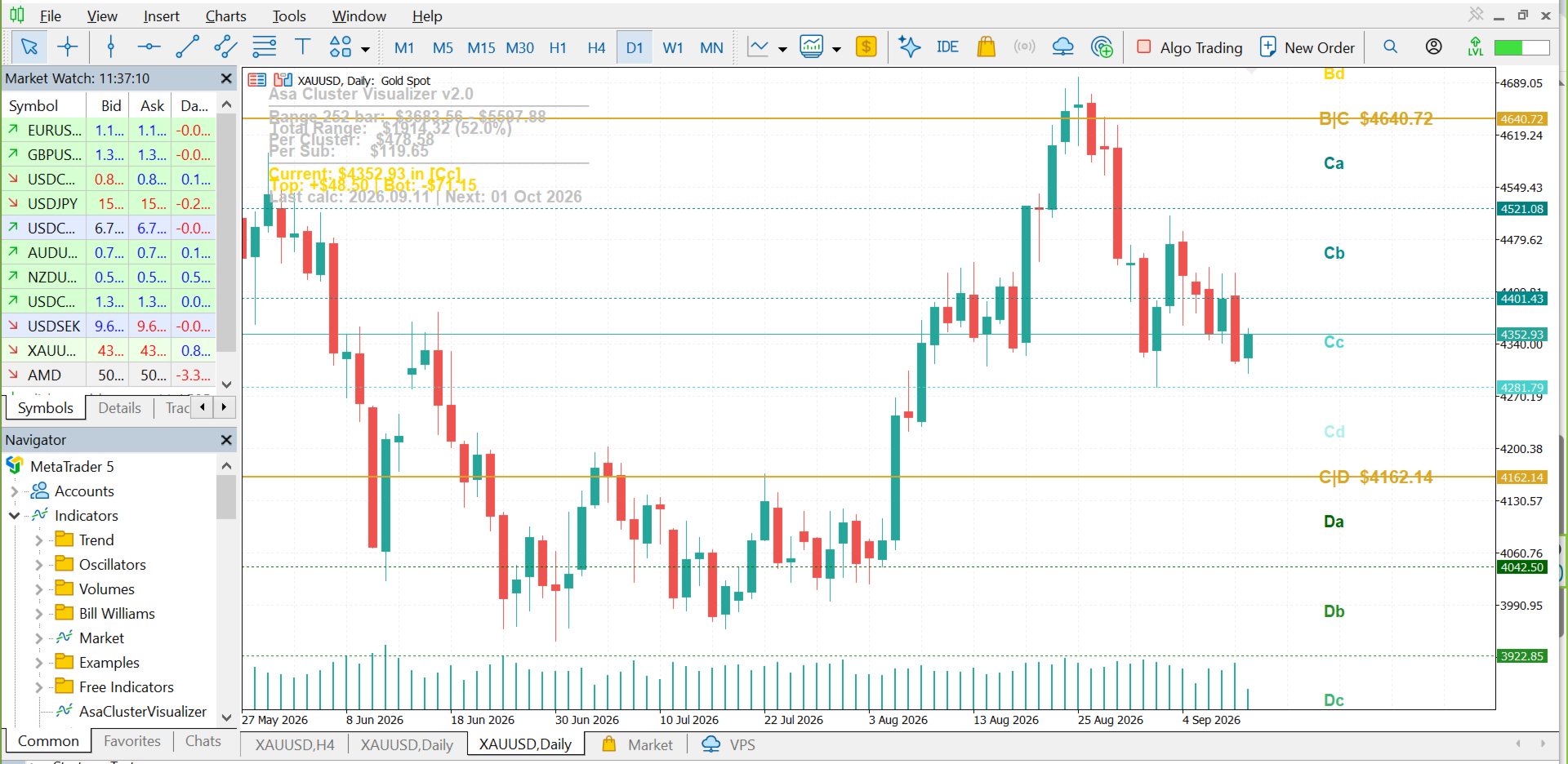
Task: Select the USDJPY row in Market Watch
Action: (109, 203)
